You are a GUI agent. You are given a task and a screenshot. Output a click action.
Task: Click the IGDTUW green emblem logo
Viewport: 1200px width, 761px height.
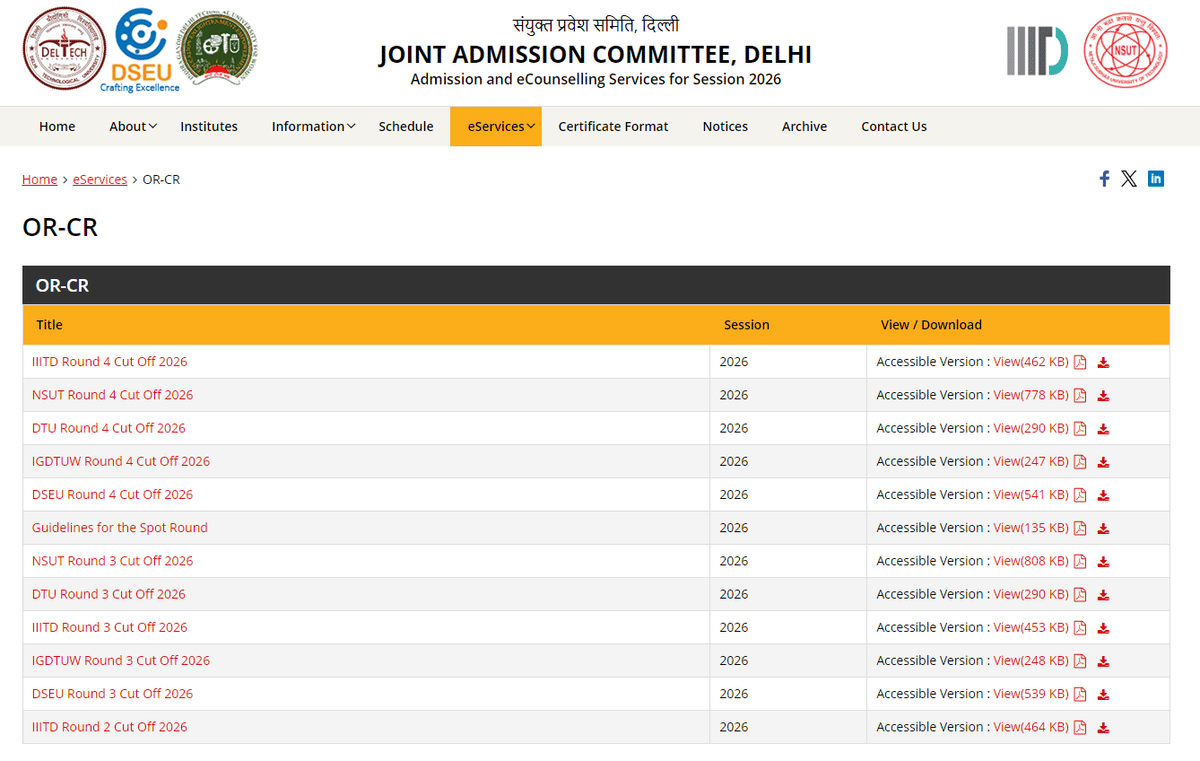[x=217, y=50]
